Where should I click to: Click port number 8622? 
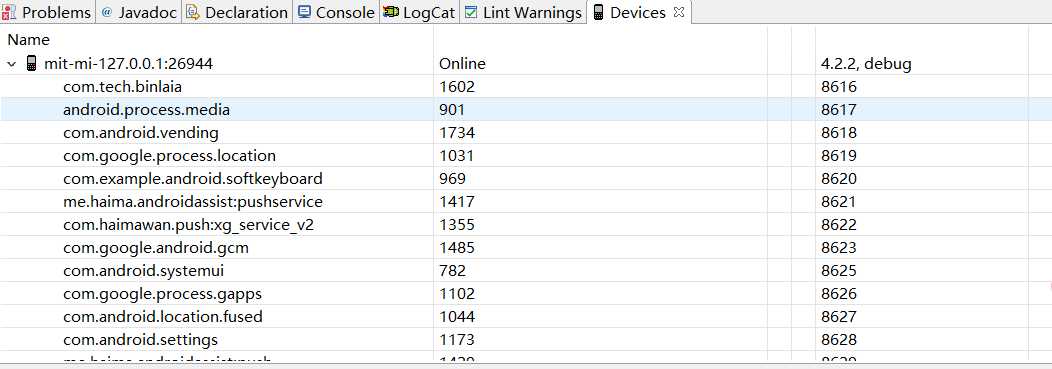click(839, 225)
